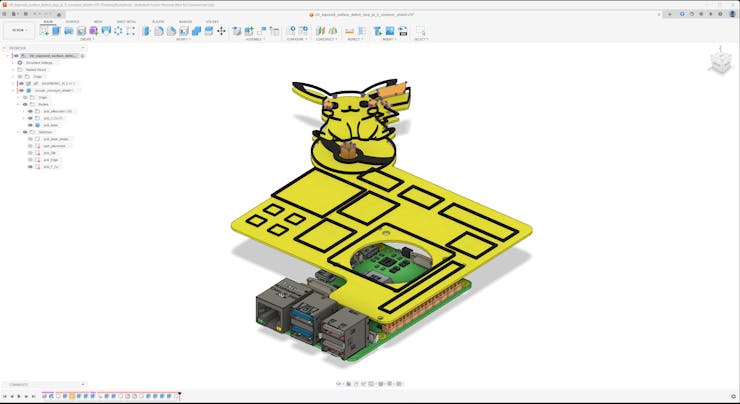Open the timeline settings gear icon

click(732, 397)
